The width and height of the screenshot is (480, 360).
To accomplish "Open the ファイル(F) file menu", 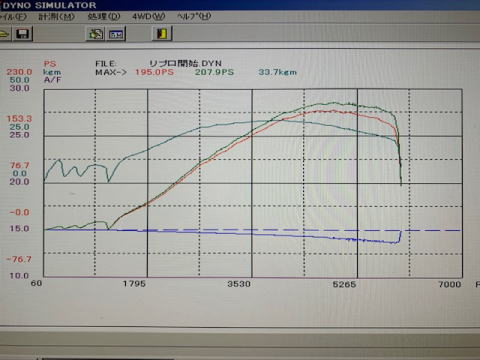I will point(13,17).
